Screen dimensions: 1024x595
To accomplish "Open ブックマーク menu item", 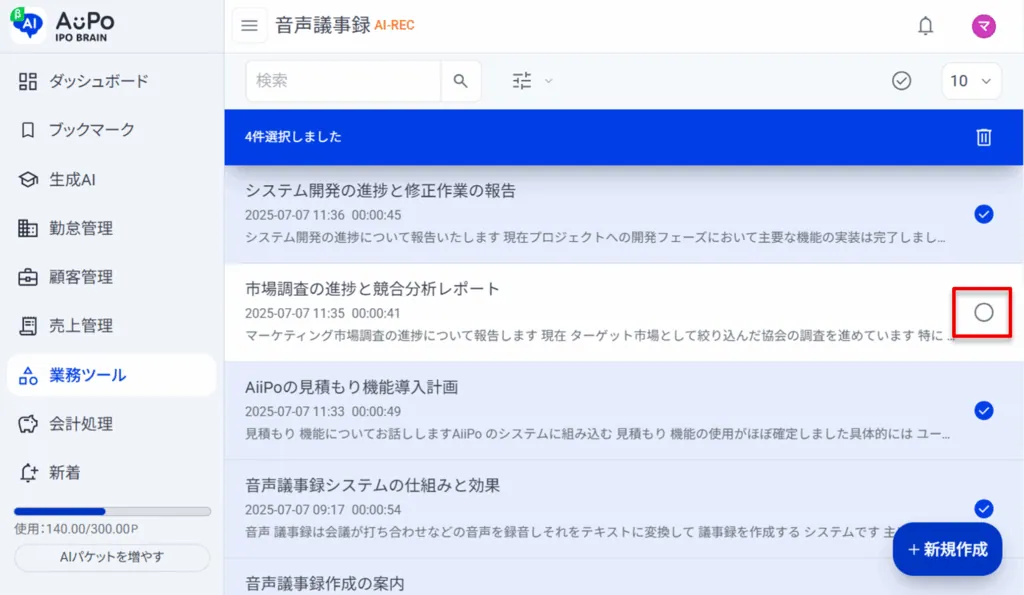I will 112,130.
